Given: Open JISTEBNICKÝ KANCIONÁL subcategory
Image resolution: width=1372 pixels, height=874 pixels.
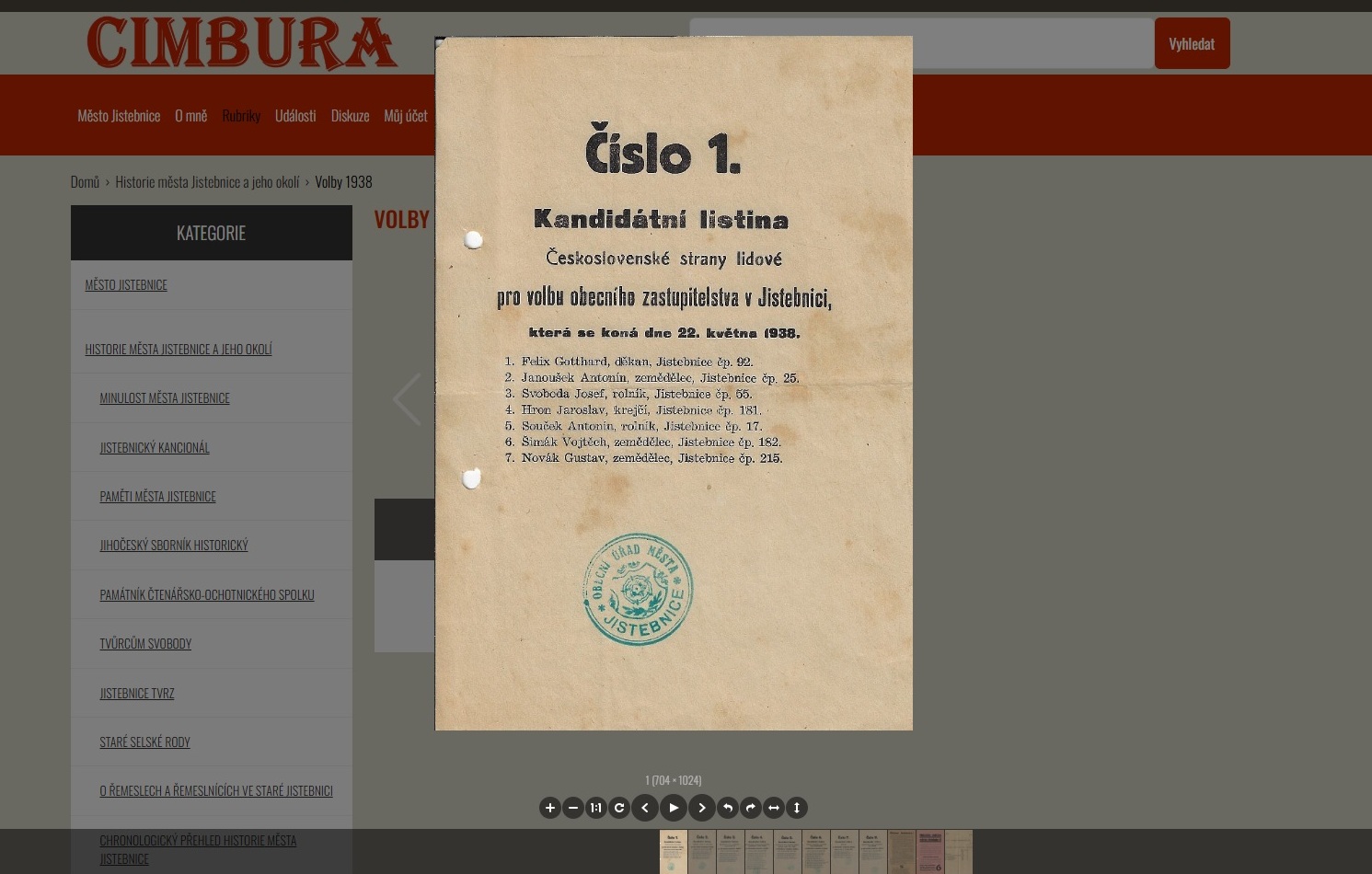Looking at the screenshot, I should coord(155,448).
